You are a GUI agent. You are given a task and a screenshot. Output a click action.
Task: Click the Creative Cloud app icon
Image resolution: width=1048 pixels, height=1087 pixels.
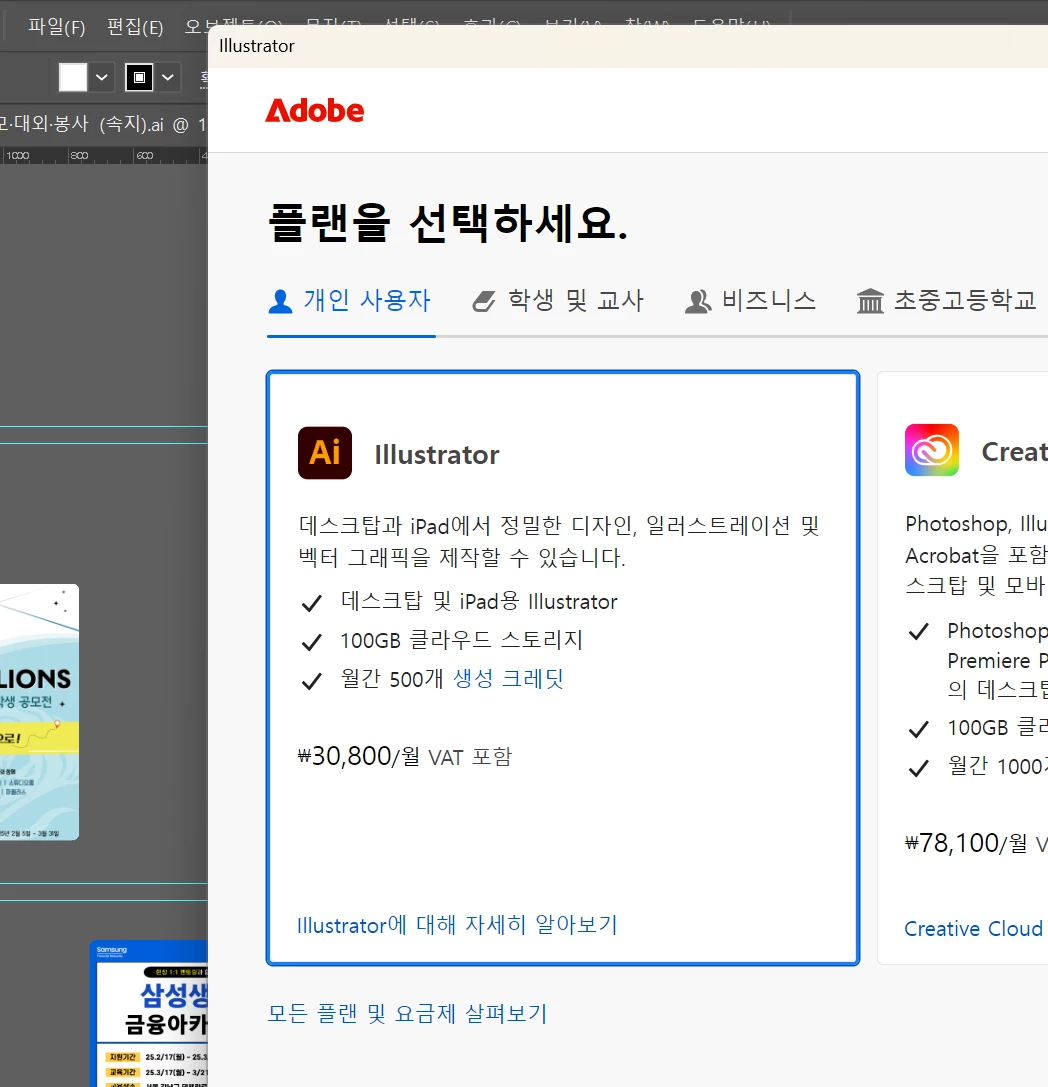tap(932, 450)
